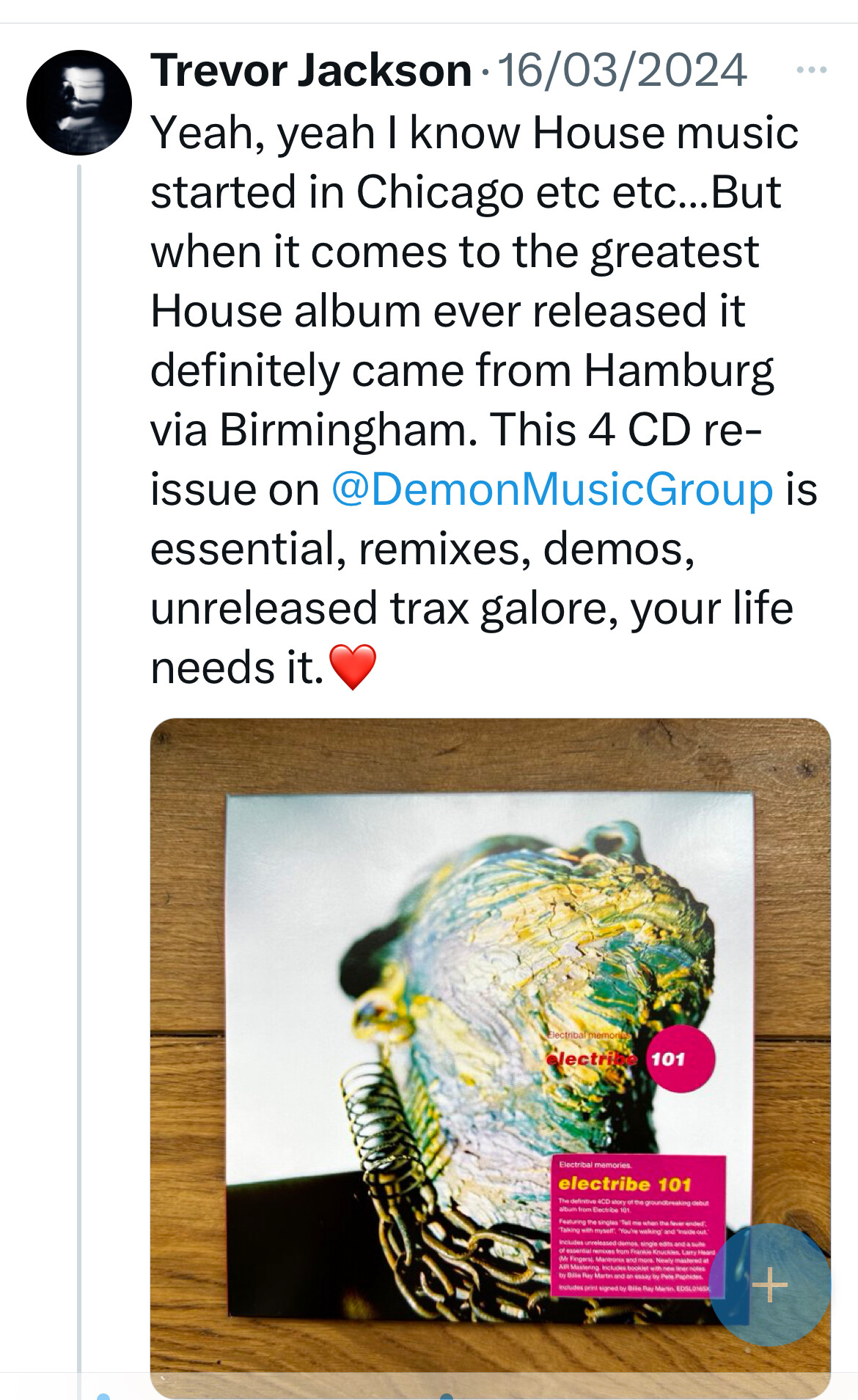Screen dimensions: 858x1400
Task: Click the 'needs it.' closing text
Action: pos(237,668)
